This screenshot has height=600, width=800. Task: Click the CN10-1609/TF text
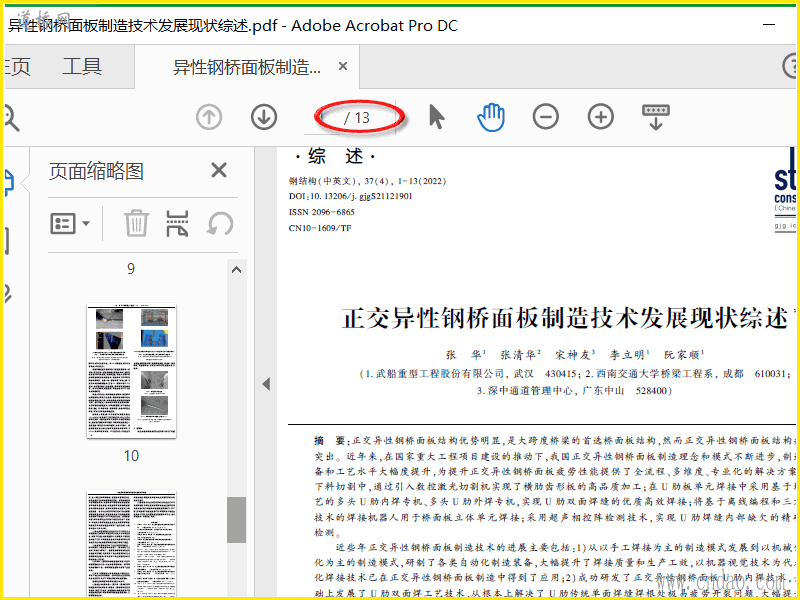(320, 228)
